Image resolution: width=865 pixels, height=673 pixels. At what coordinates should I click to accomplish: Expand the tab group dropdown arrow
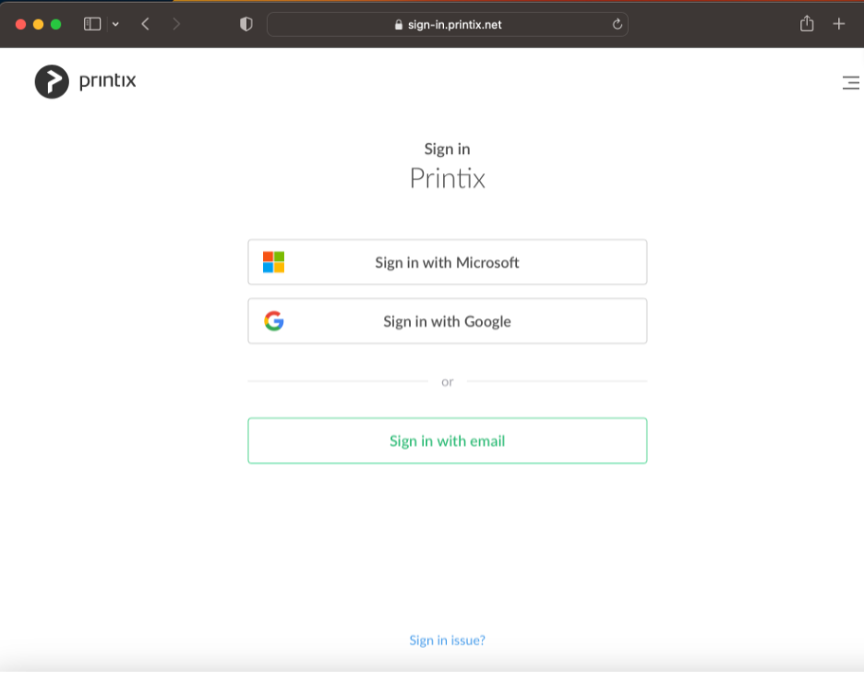(x=115, y=24)
